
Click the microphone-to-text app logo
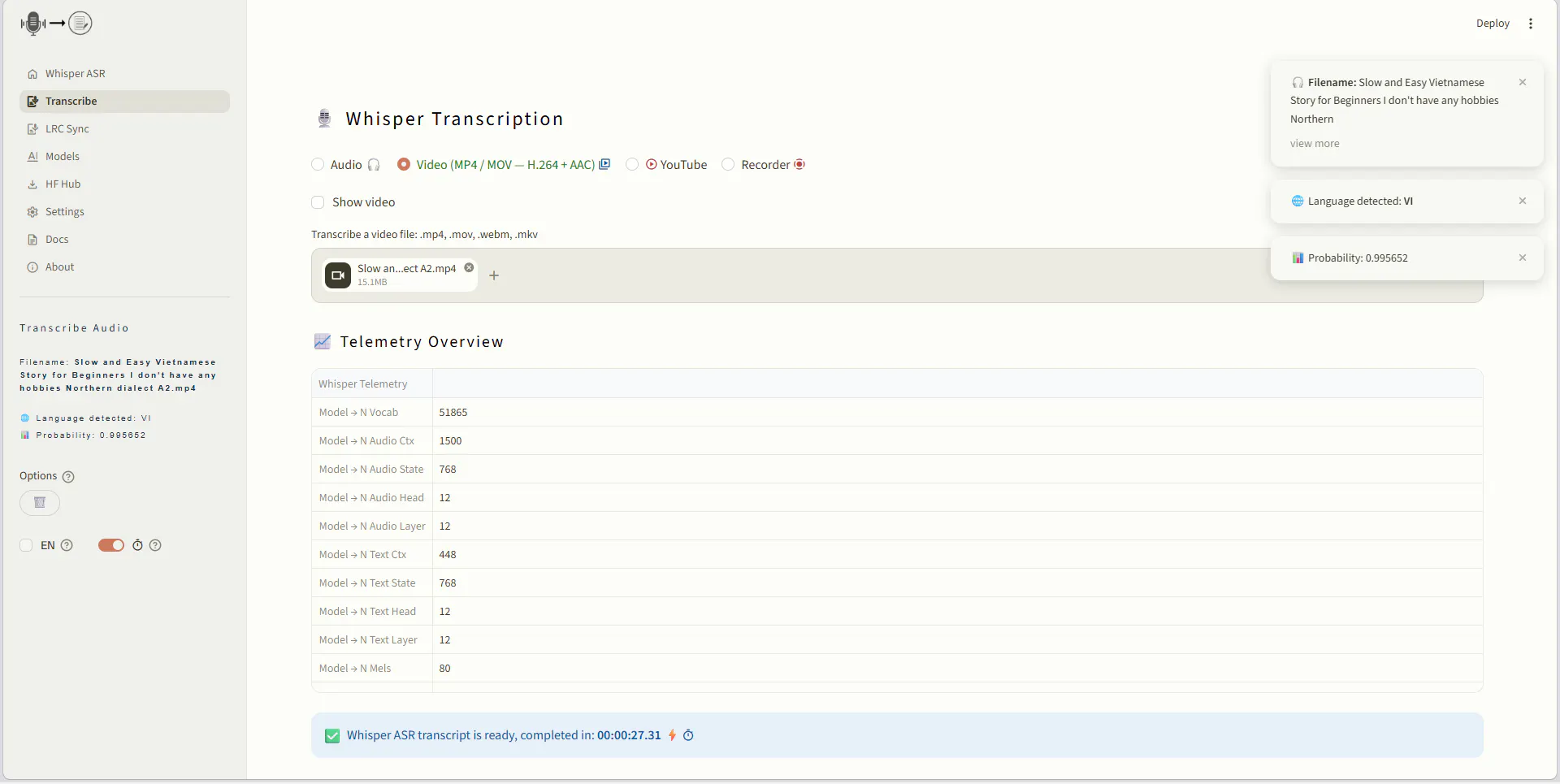tap(56, 24)
